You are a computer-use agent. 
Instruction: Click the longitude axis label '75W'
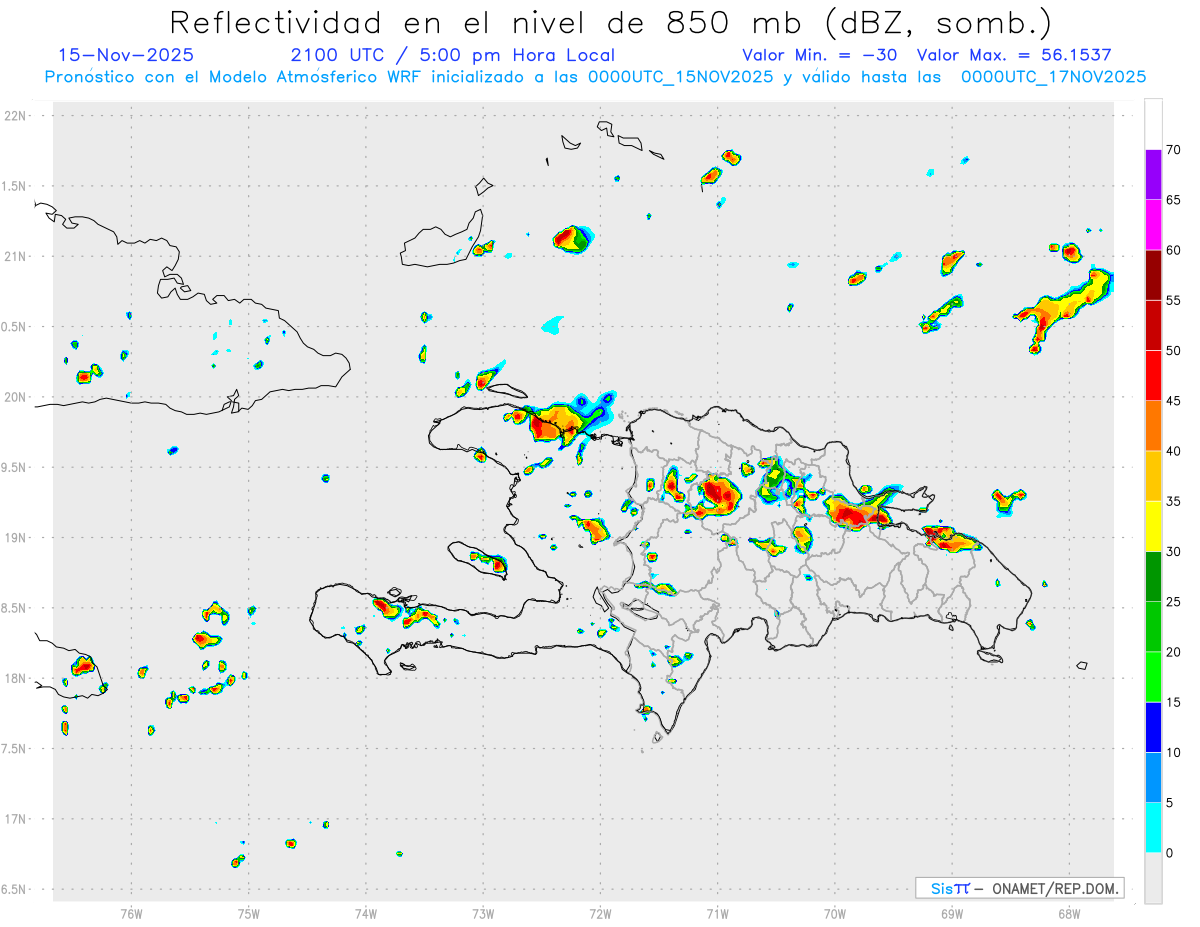tap(249, 913)
